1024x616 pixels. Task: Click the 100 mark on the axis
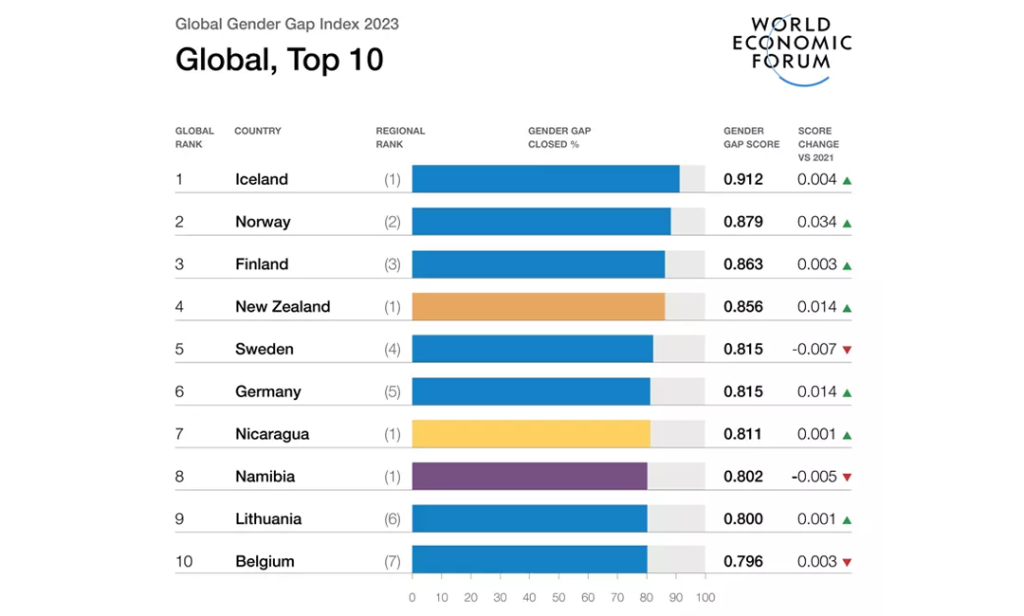pyautogui.click(x=706, y=597)
